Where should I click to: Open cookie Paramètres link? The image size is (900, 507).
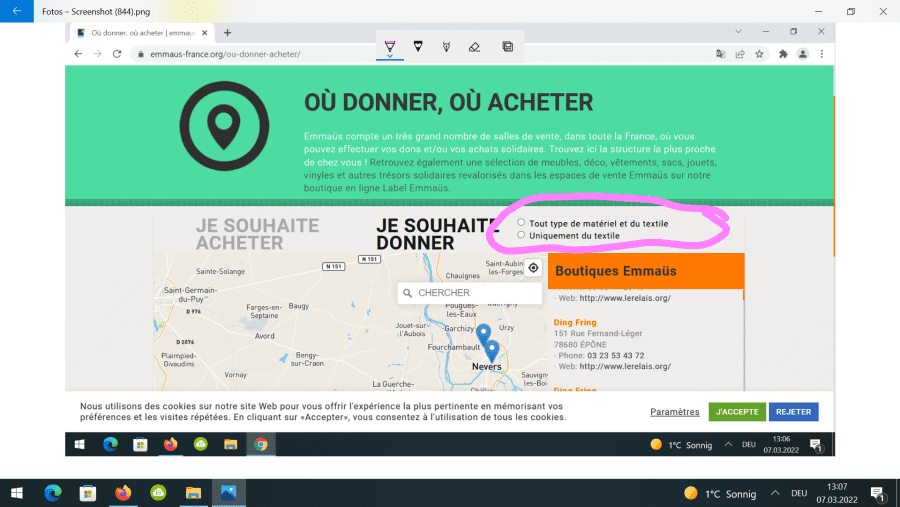click(674, 412)
